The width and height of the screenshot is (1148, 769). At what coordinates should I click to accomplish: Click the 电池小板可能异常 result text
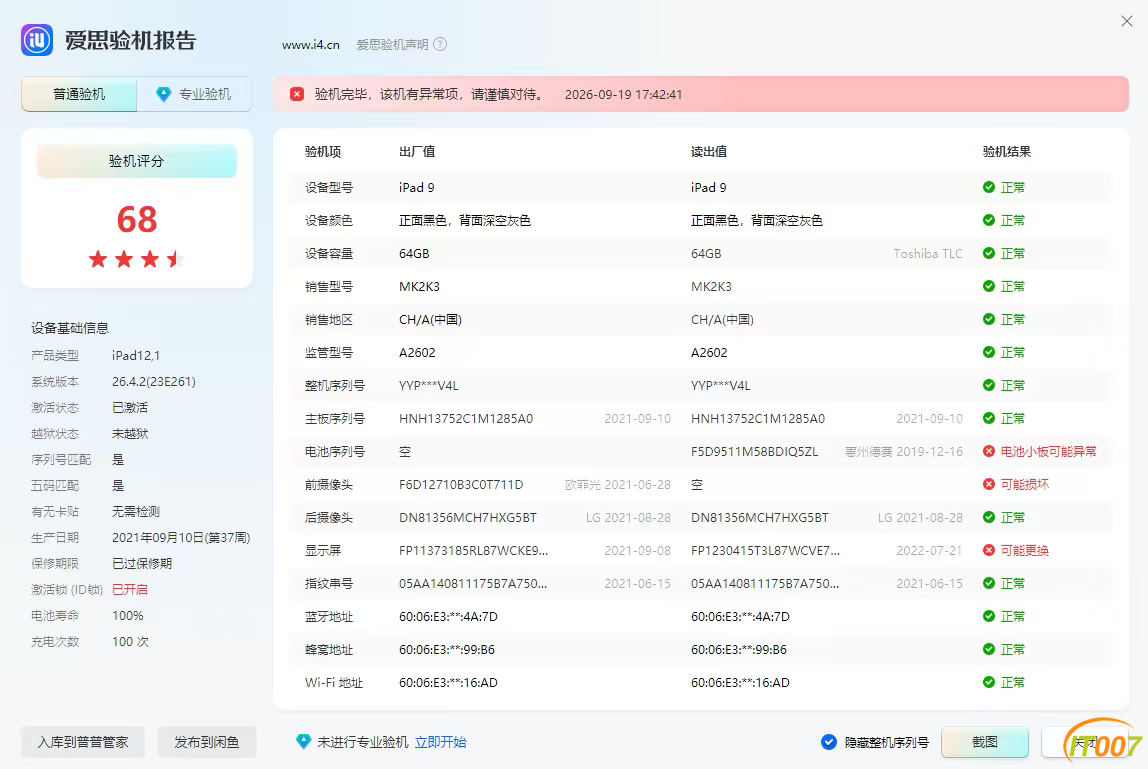click(1048, 451)
